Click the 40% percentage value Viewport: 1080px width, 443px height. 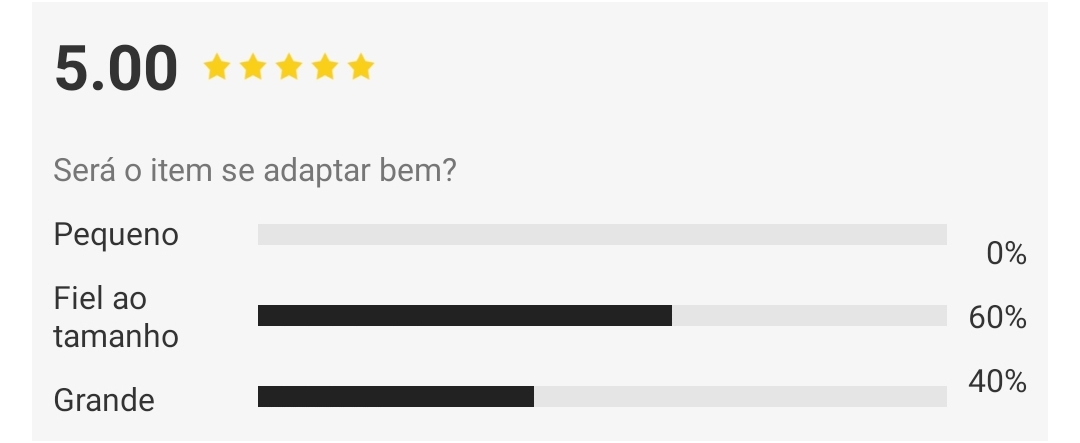click(x=997, y=381)
